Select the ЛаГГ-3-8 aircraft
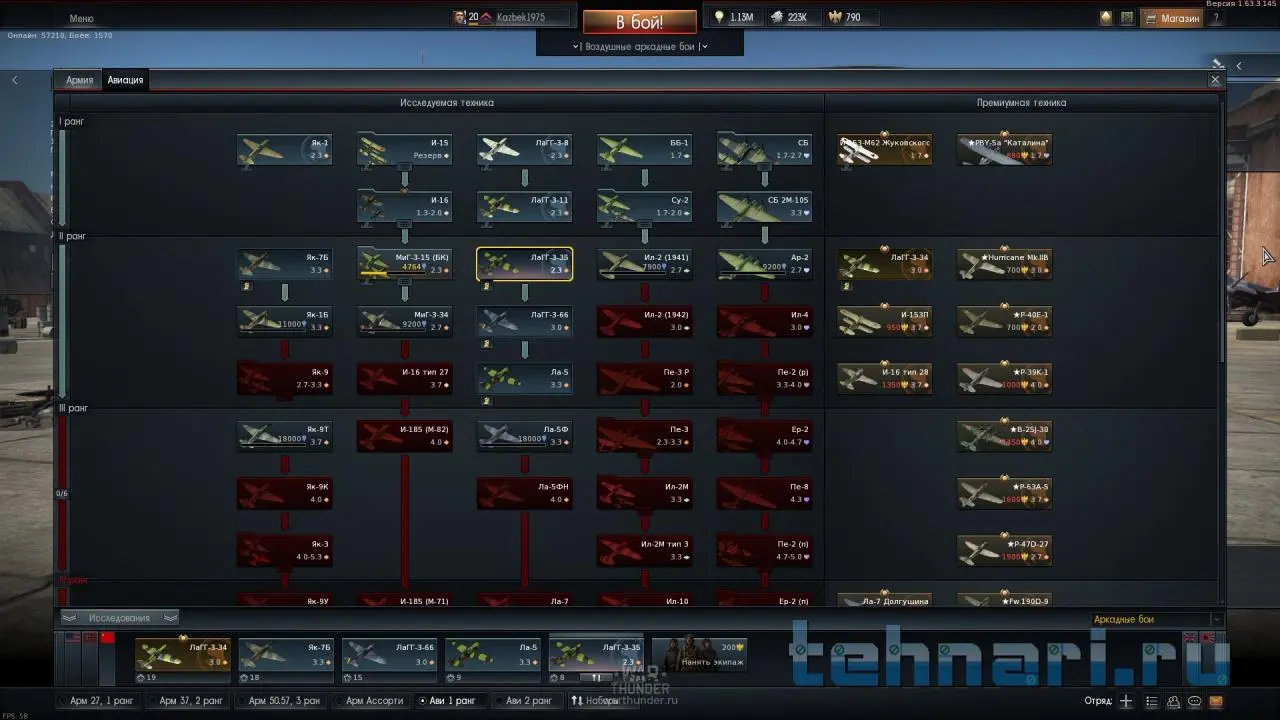 coord(525,149)
